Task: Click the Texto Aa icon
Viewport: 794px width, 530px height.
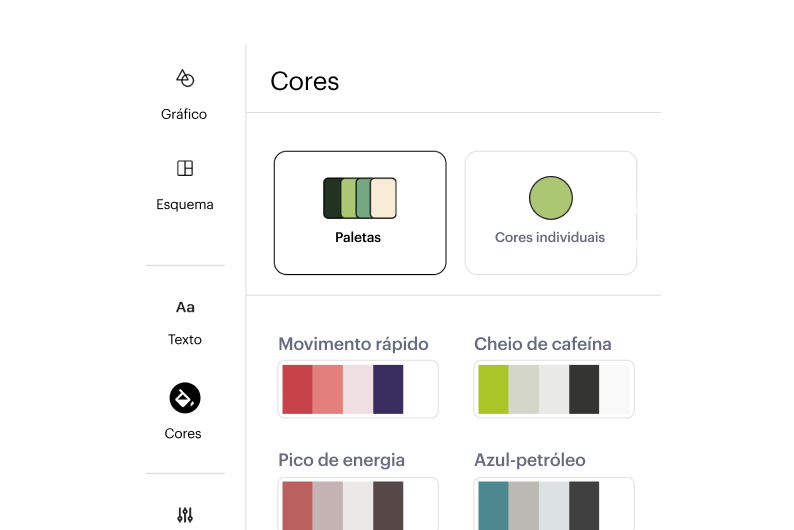Action: [185, 307]
